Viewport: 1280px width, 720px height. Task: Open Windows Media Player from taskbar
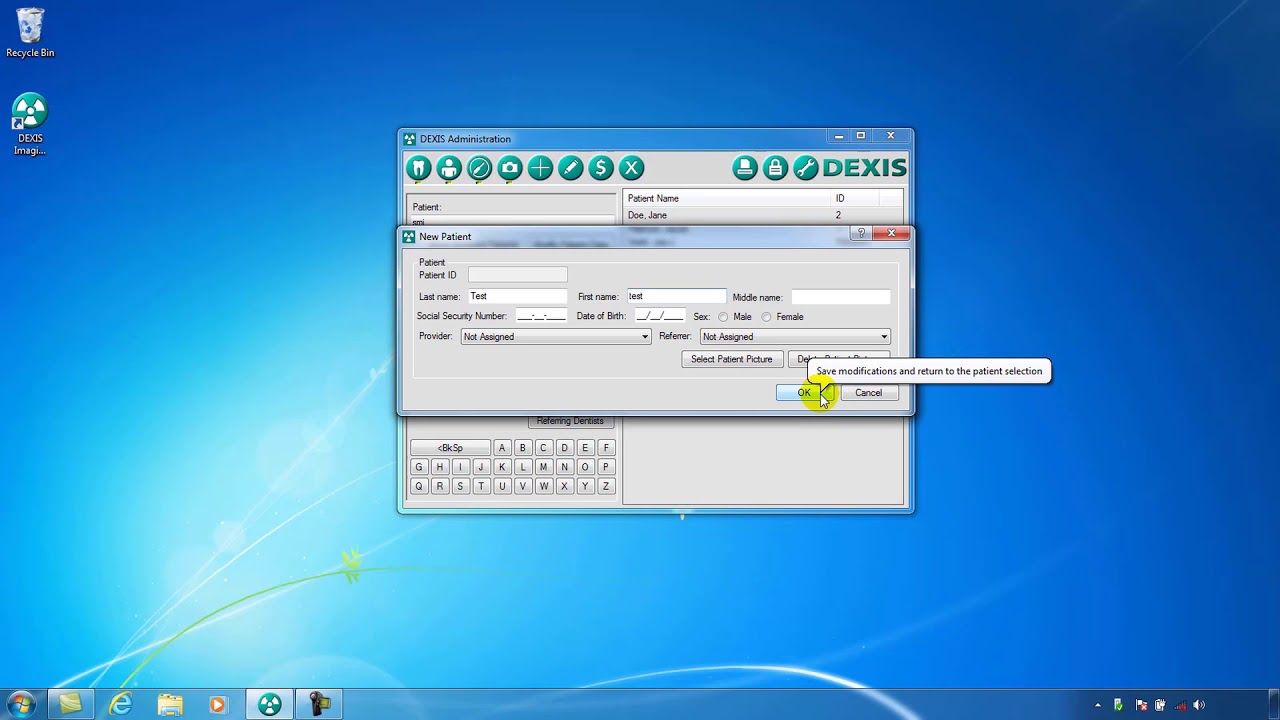[x=218, y=704]
